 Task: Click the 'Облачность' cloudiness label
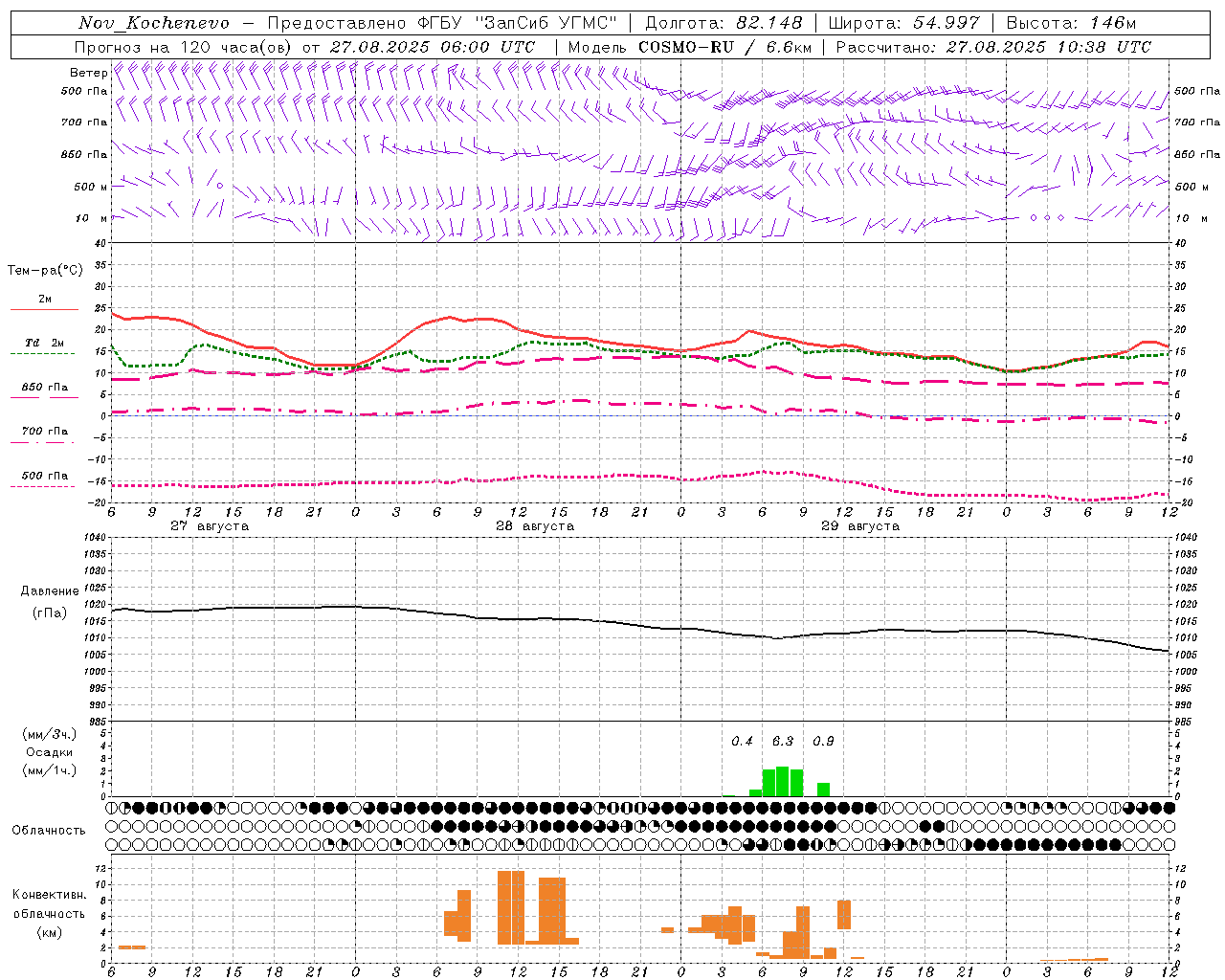point(49,831)
